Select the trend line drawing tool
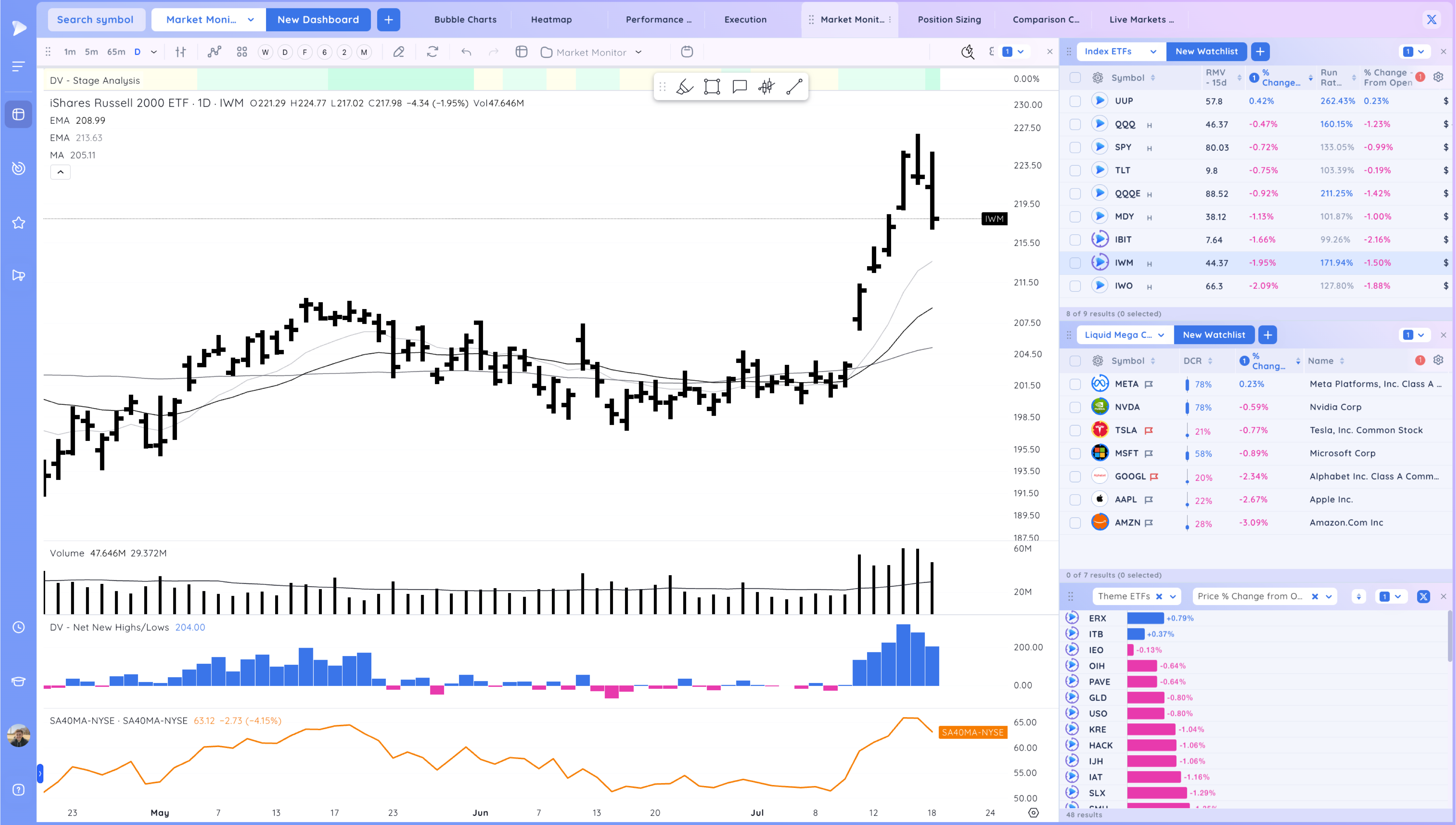Screen dimensions: 1456x825 [794, 87]
